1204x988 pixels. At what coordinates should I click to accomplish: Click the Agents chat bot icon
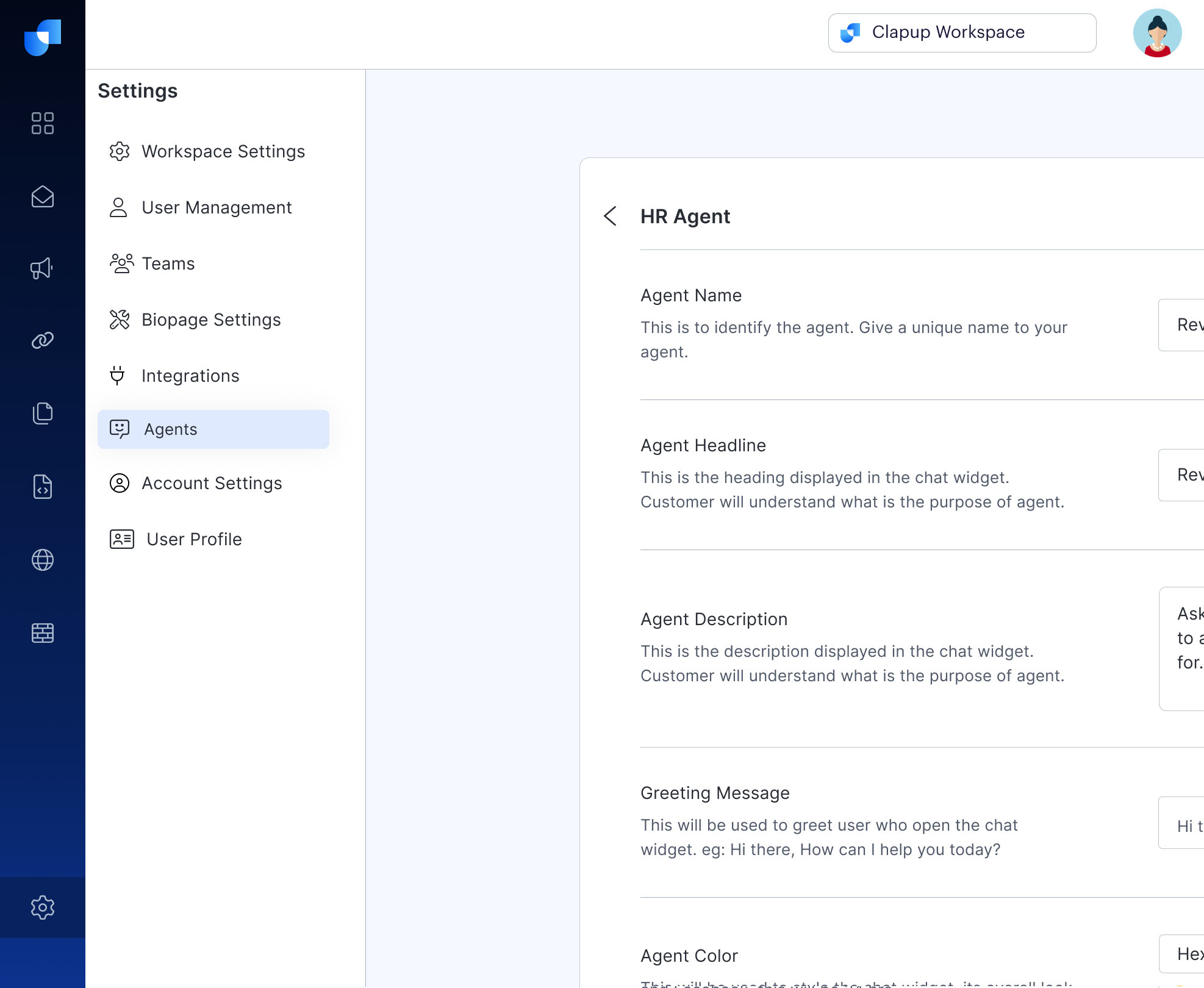click(120, 429)
